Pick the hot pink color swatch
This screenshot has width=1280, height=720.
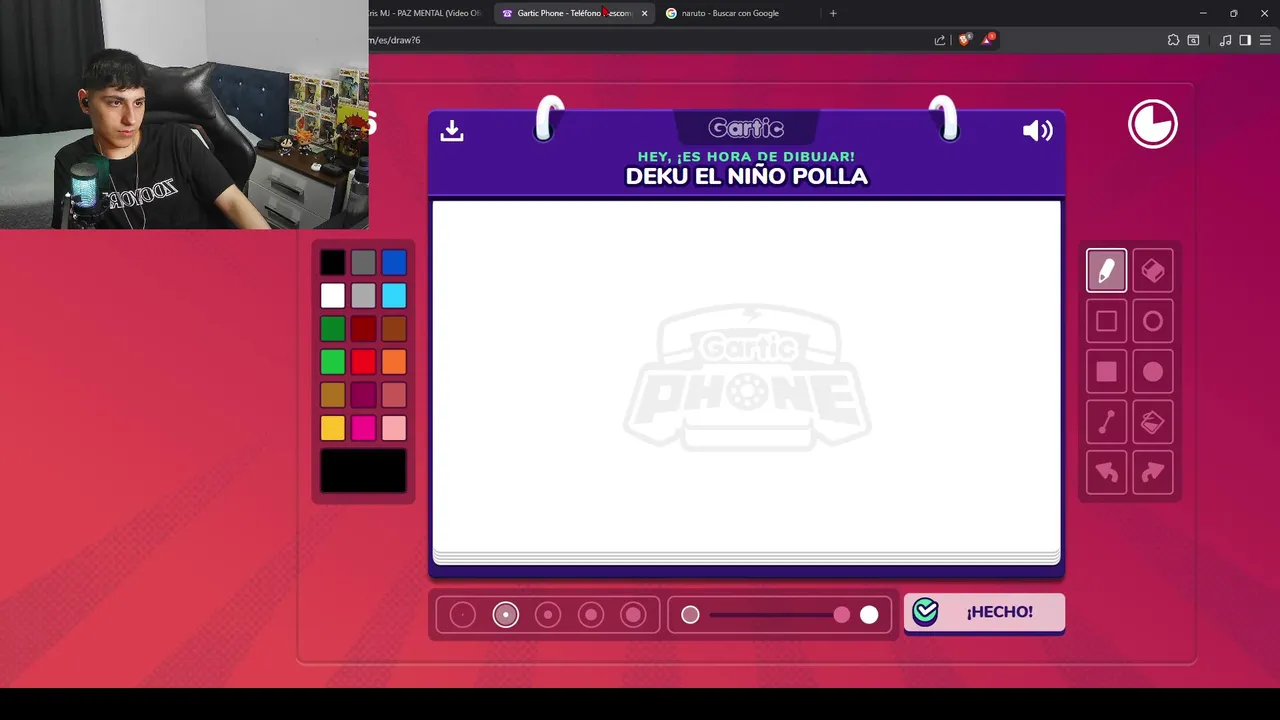pos(363,428)
